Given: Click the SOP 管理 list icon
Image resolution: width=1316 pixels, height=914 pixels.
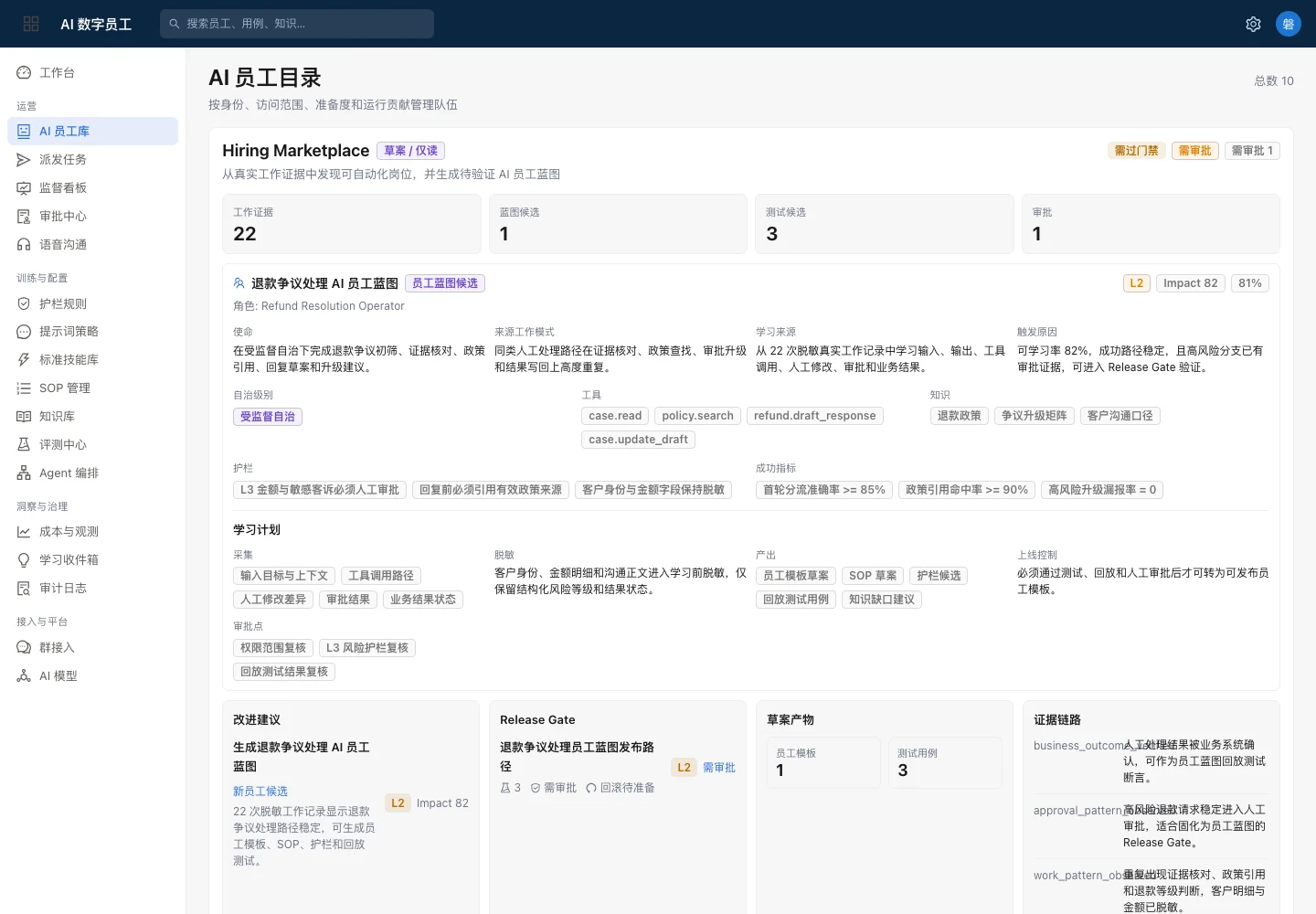Looking at the screenshot, I should coord(24,388).
